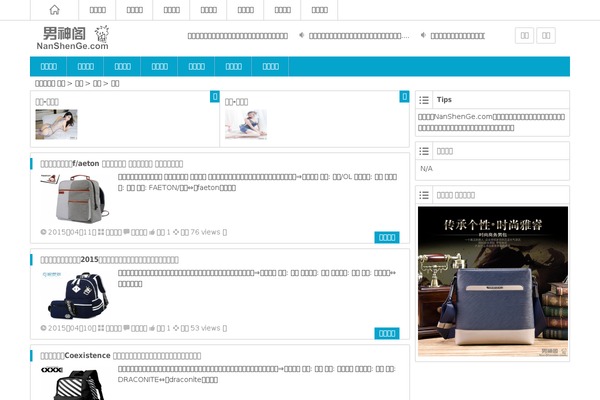Open the NanShenGe.com logo
Viewport: 600px width, 400px height.
(x=73, y=38)
